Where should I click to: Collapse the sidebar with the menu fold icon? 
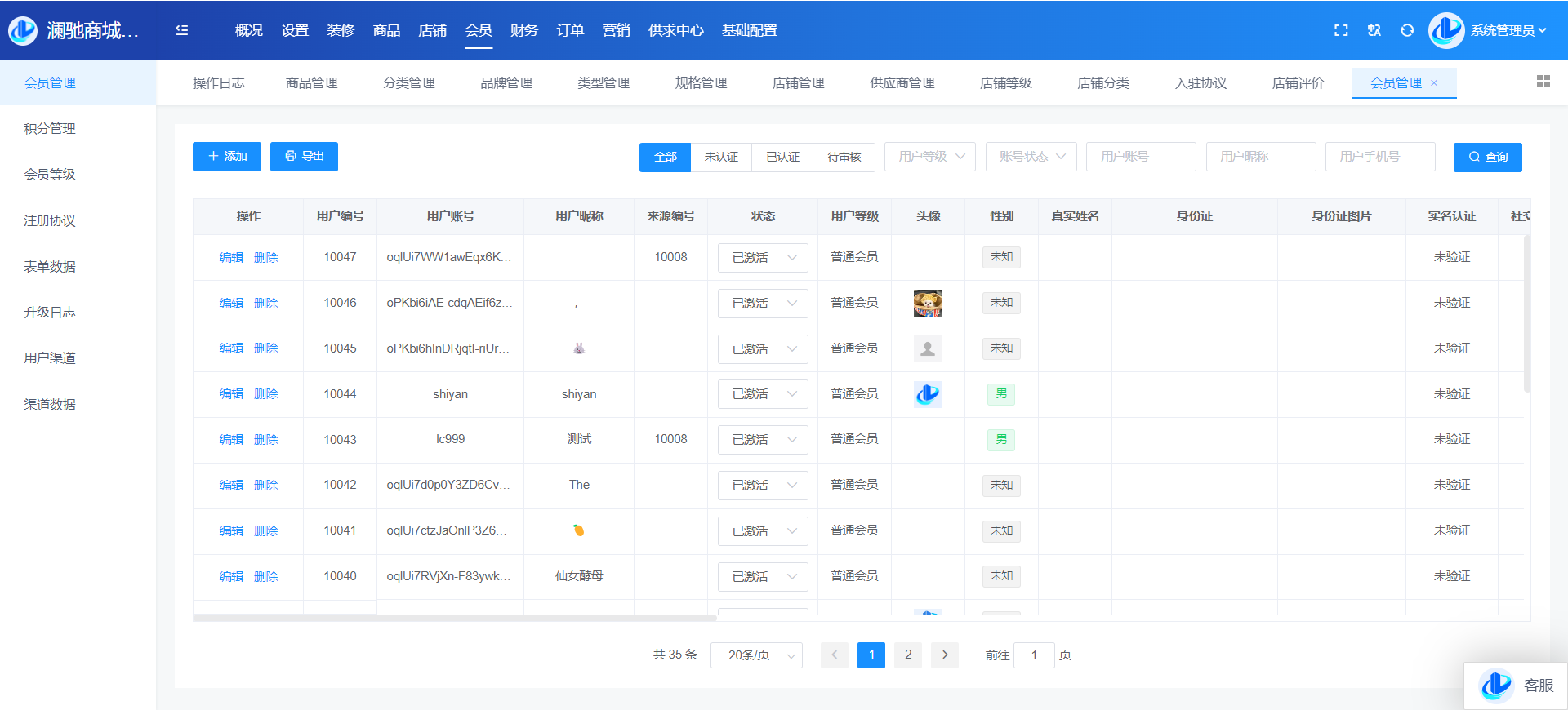pyautogui.click(x=182, y=30)
